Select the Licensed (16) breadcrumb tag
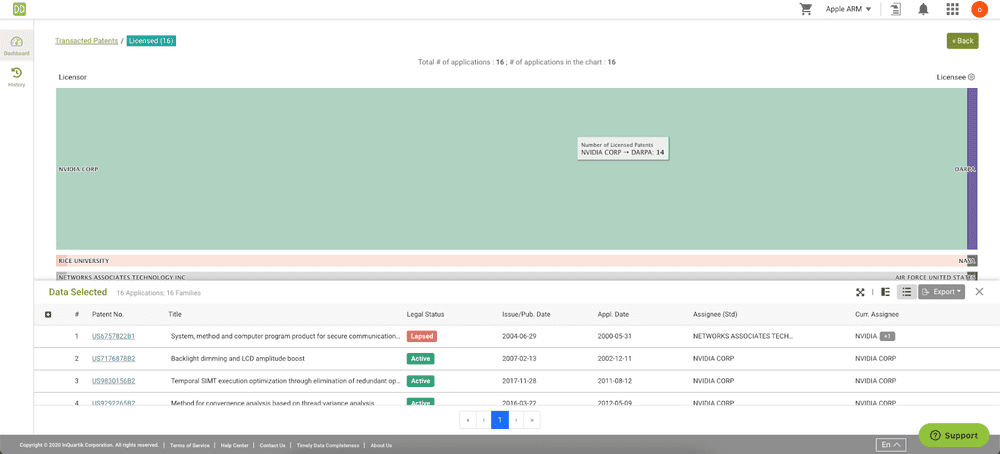The image size is (1000, 454). pos(151,41)
